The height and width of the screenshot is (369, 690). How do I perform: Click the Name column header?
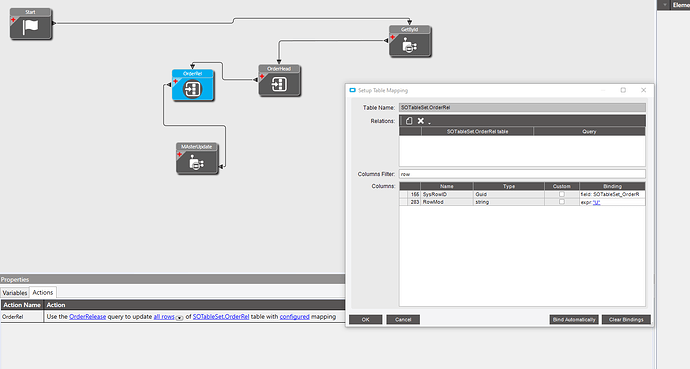pos(447,186)
